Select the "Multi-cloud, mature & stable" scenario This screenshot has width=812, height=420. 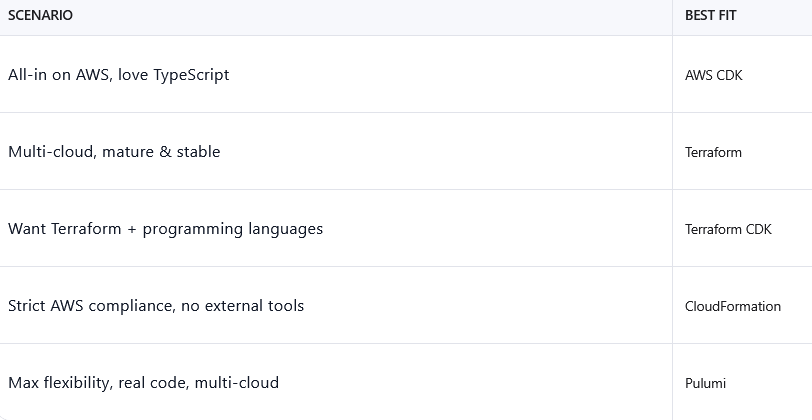pos(114,152)
